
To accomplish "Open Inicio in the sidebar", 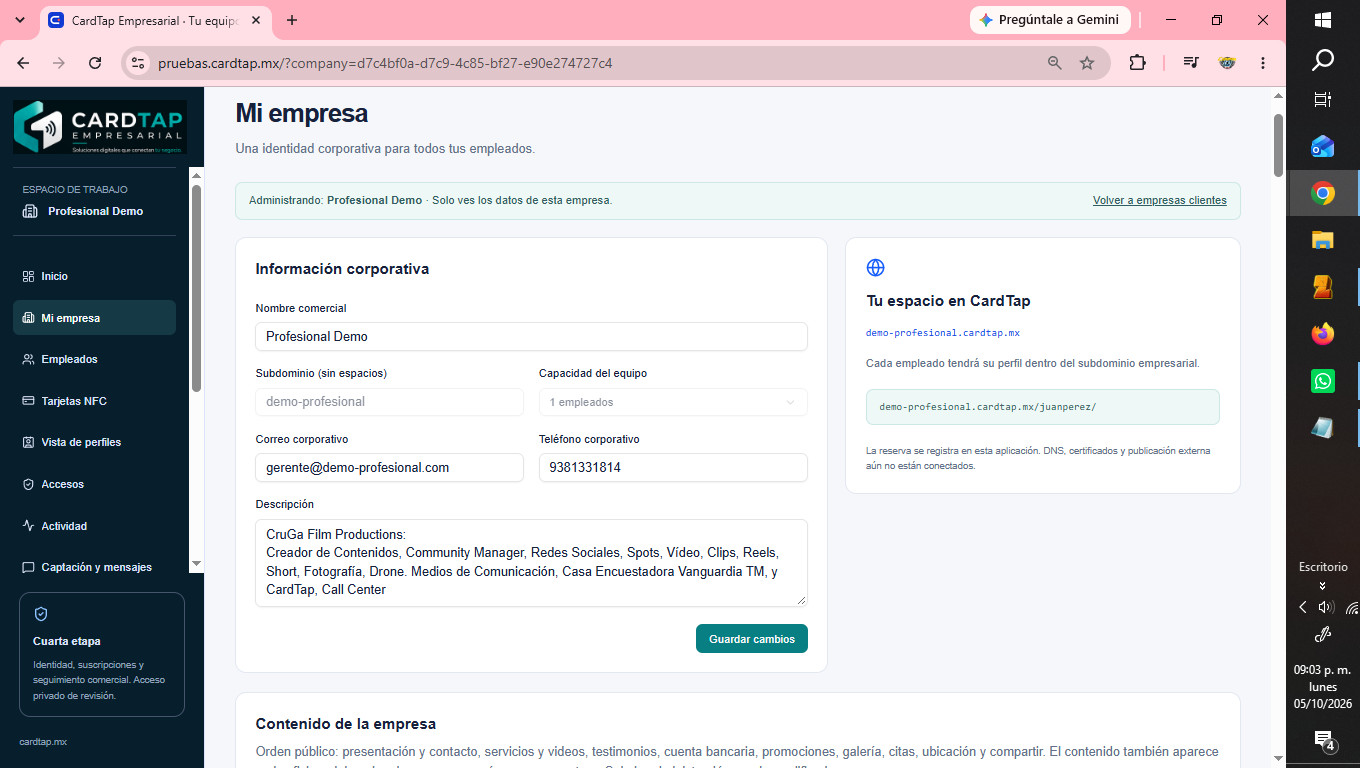I will (95, 276).
